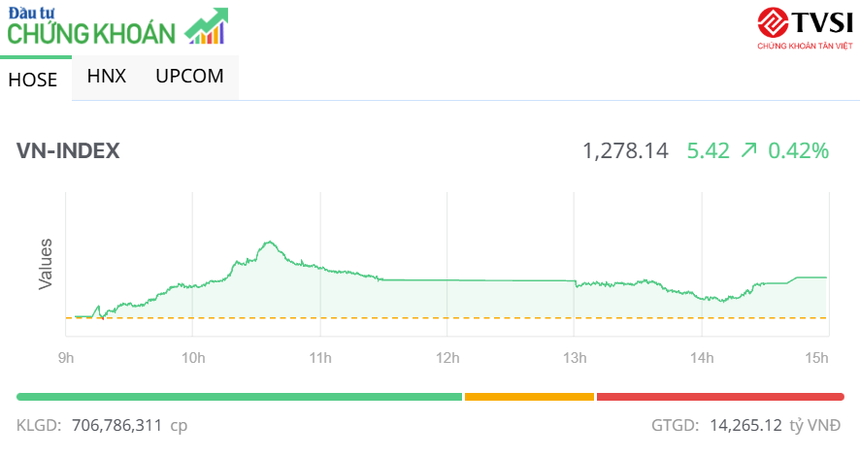Click the red decliners bar segment

tap(720, 397)
